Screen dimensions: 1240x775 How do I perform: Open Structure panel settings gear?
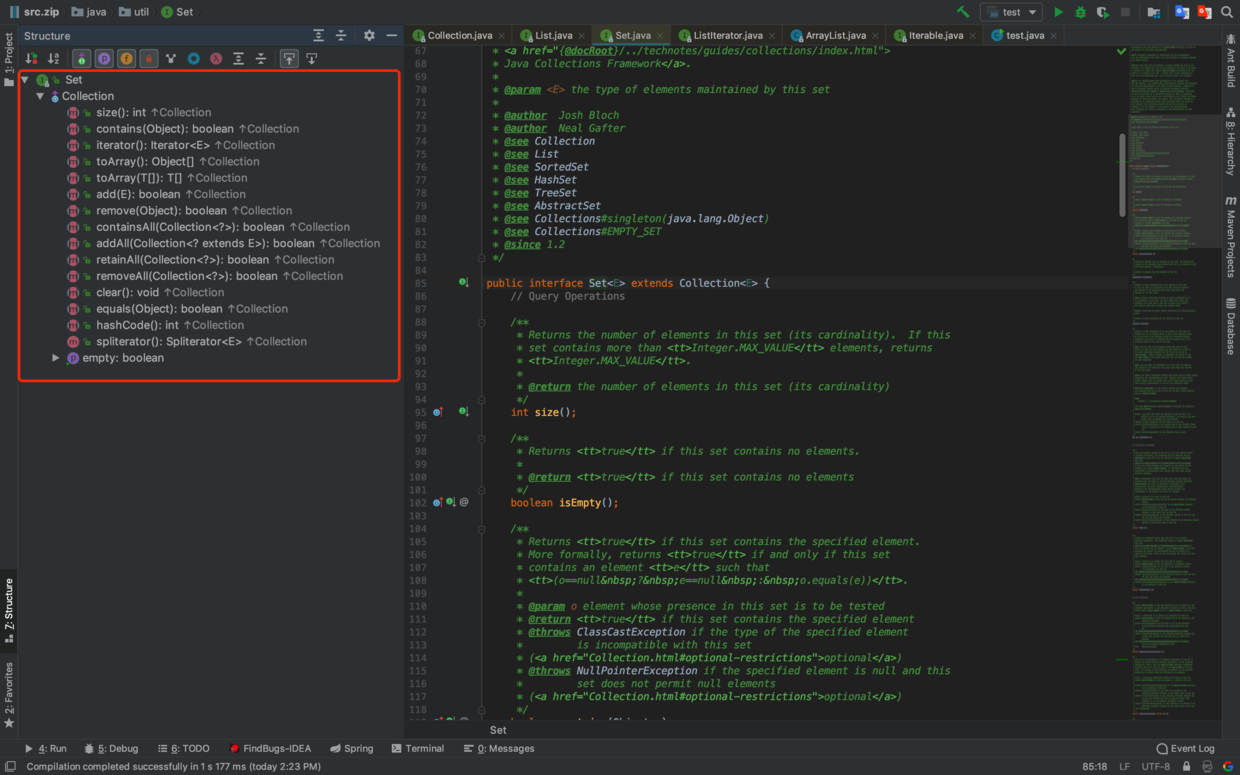(x=369, y=35)
